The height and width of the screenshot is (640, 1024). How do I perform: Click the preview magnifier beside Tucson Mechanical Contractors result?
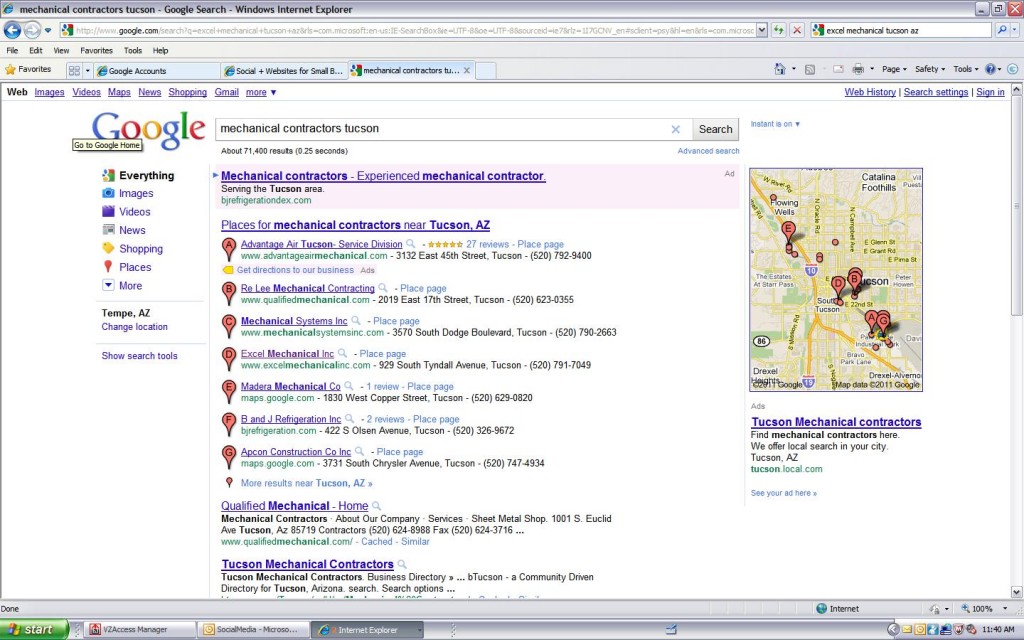tap(402, 564)
